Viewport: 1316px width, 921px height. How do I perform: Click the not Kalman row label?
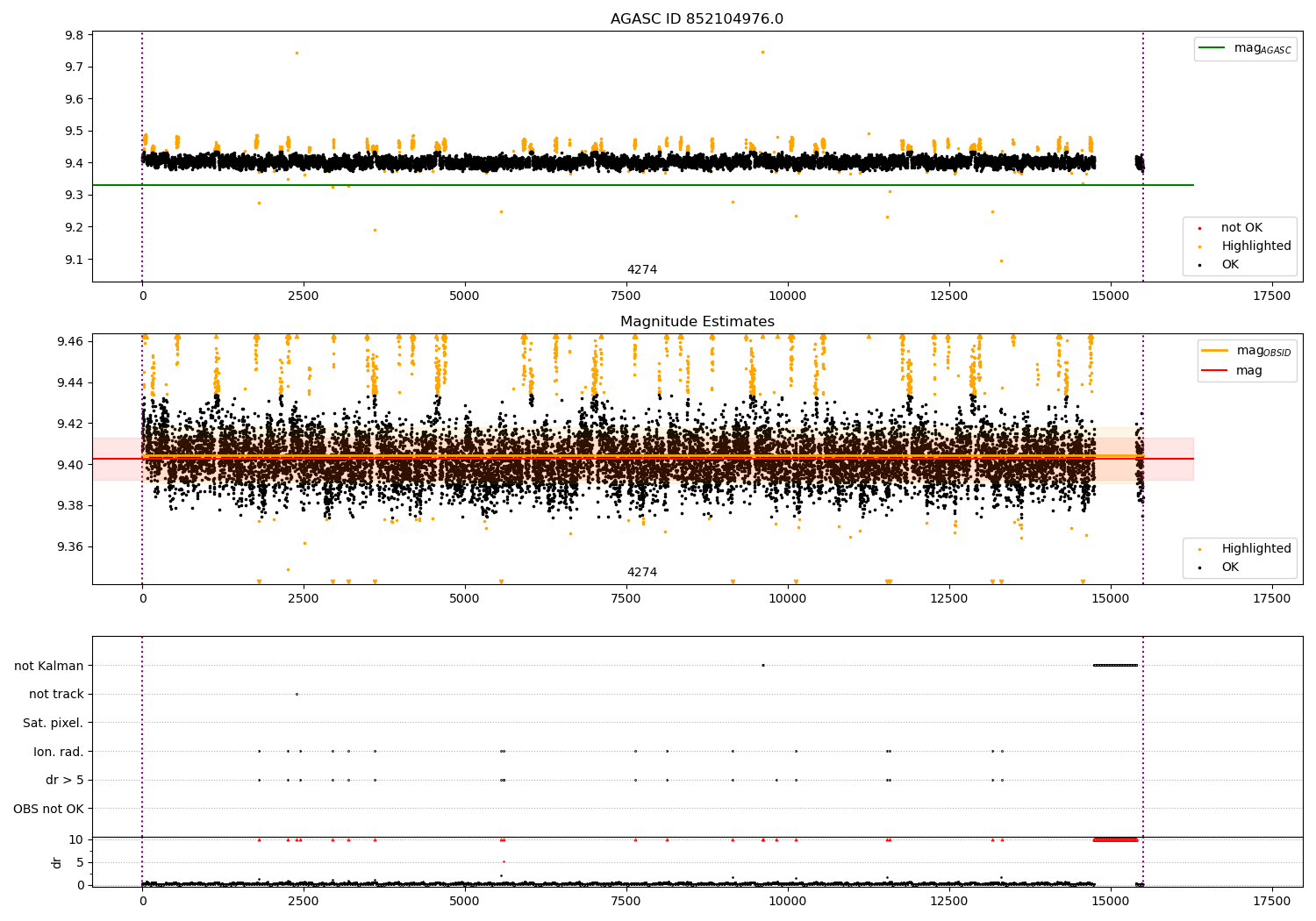[49, 666]
